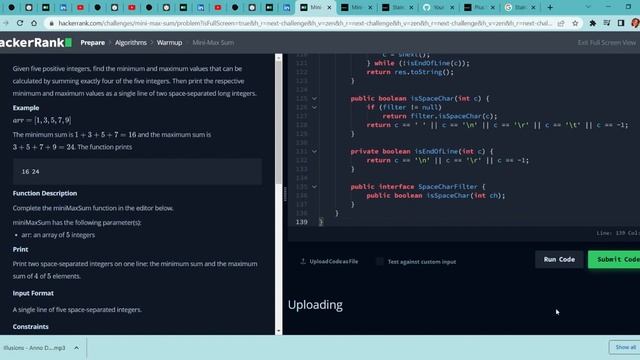
Task: Open a new browser tab
Action: point(550,7)
